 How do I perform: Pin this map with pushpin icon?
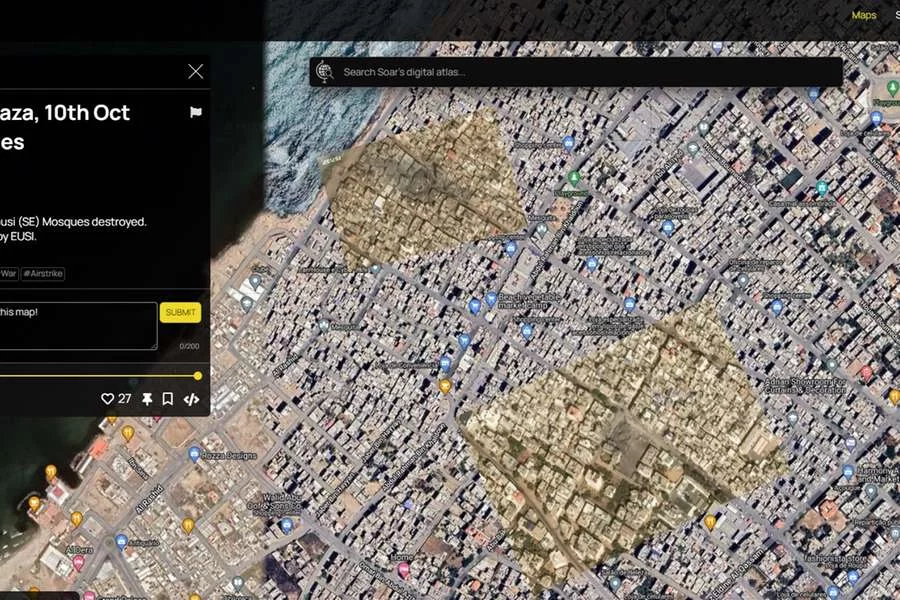coord(147,399)
